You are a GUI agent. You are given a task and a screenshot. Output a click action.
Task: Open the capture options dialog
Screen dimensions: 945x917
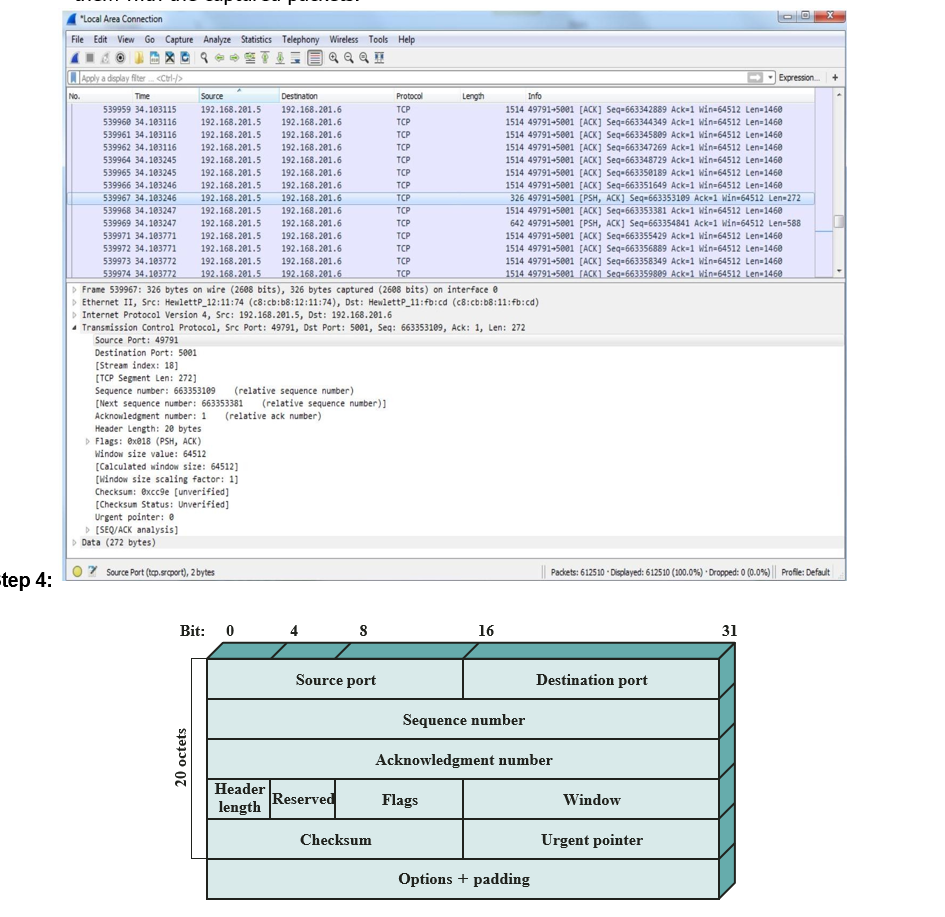click(x=119, y=58)
